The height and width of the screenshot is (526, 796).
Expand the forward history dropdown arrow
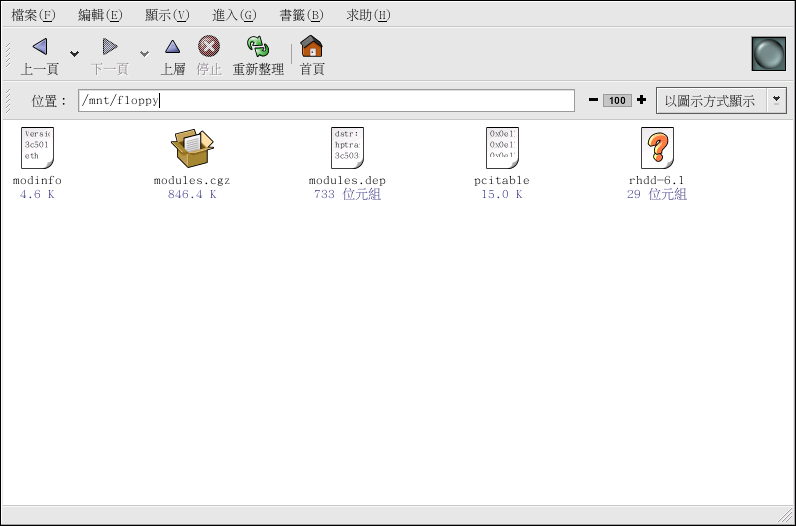pyautogui.click(x=144, y=53)
